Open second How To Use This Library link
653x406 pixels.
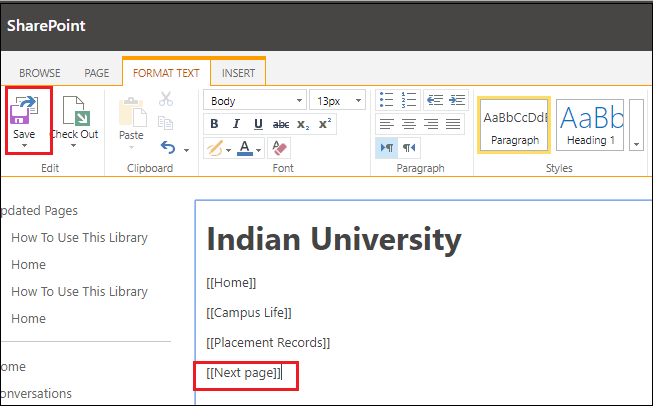(x=80, y=291)
